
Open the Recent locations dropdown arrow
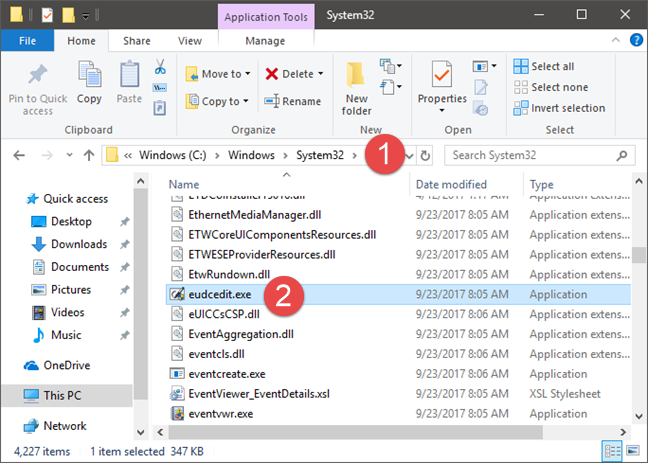pos(69,155)
